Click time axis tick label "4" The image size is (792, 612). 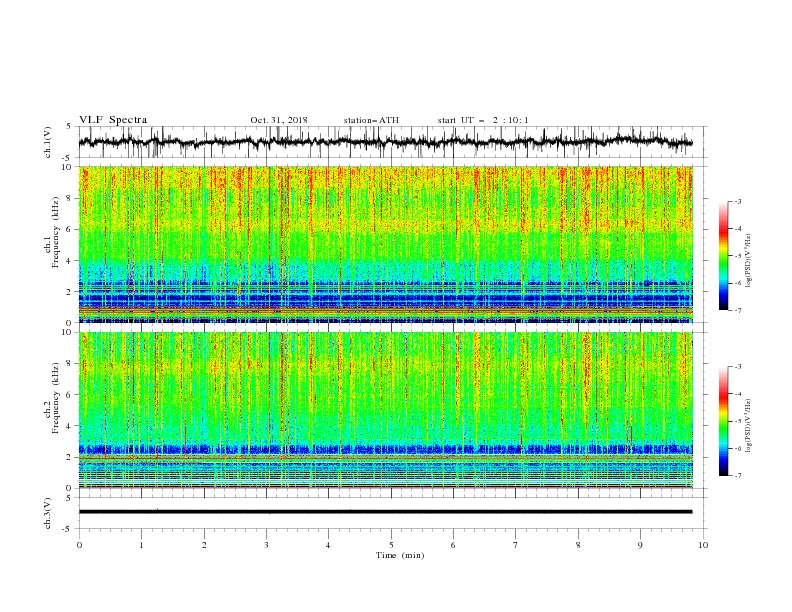[328, 545]
